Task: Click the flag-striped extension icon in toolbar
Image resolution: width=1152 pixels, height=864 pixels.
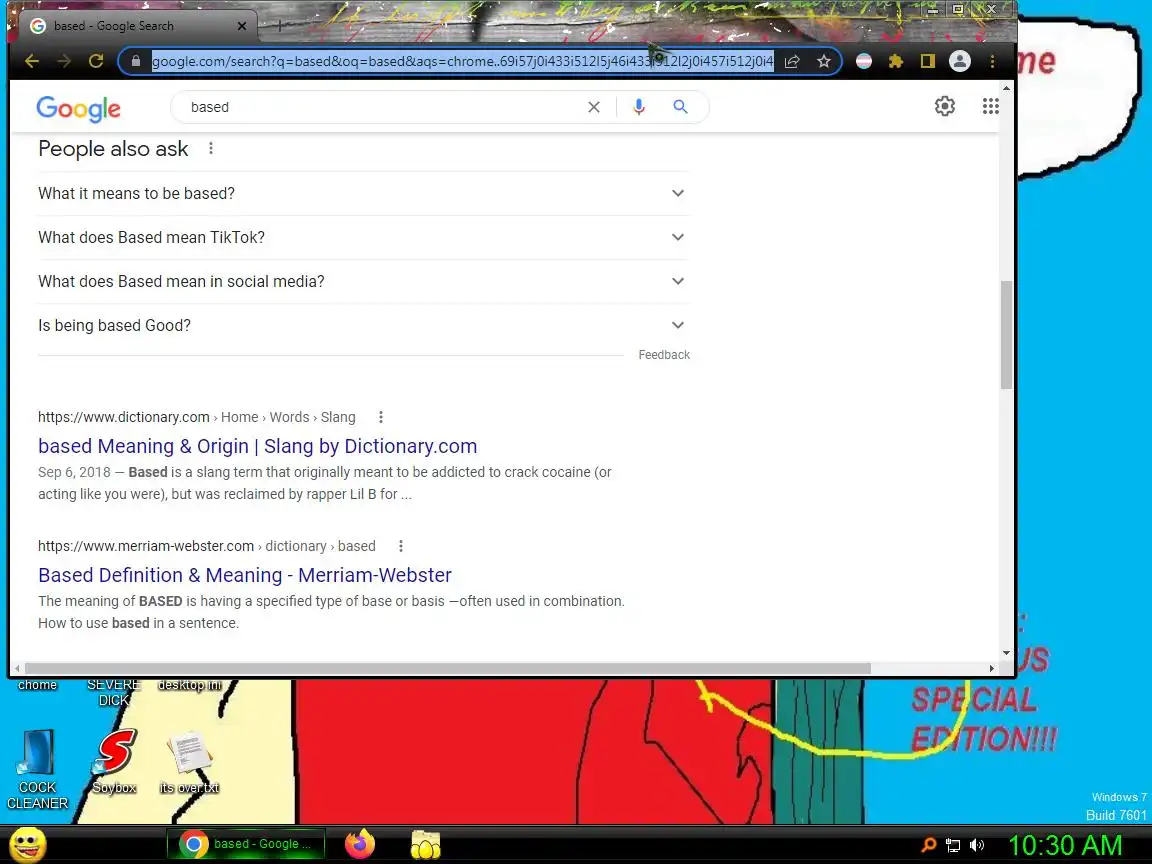Action: point(864,62)
